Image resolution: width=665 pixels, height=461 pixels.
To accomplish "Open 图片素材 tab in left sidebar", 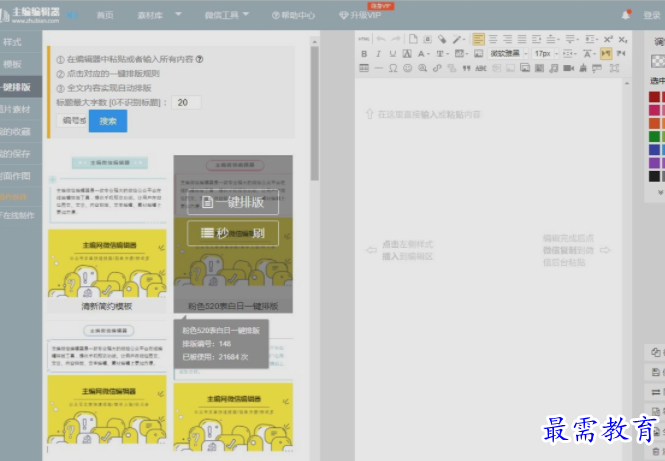I will pyautogui.click(x=16, y=109).
